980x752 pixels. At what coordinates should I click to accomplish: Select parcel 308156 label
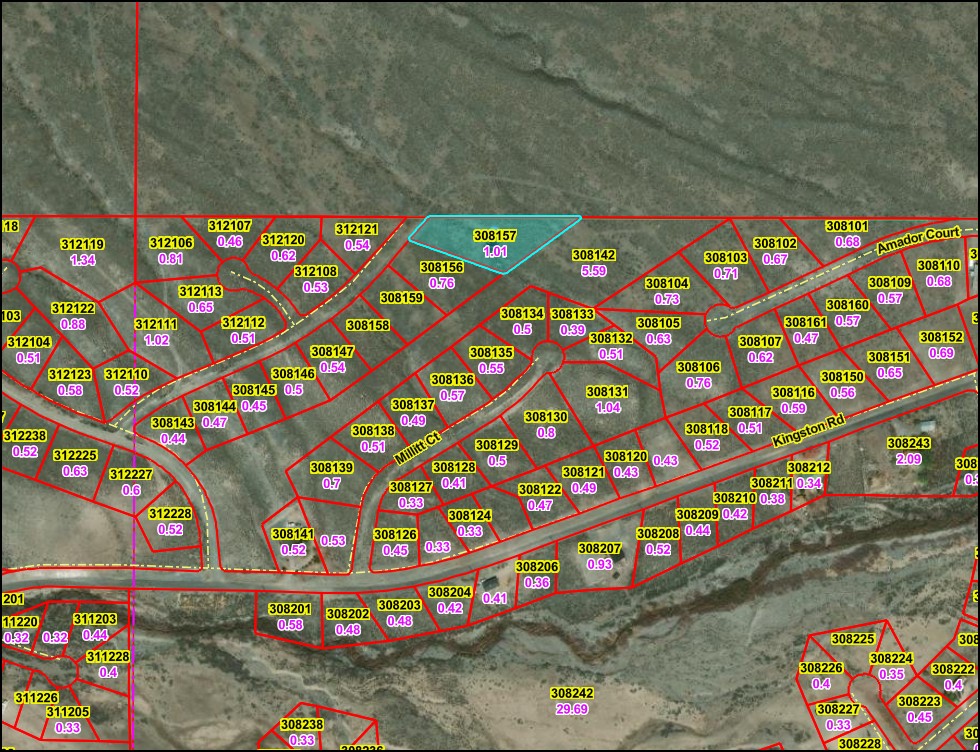click(x=442, y=268)
